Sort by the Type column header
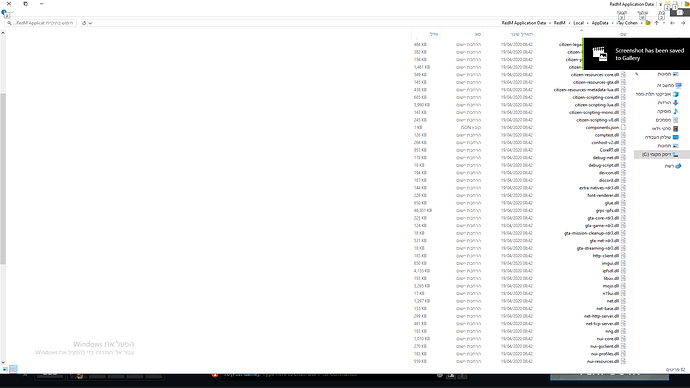This screenshot has height=388, width=690. point(478,34)
